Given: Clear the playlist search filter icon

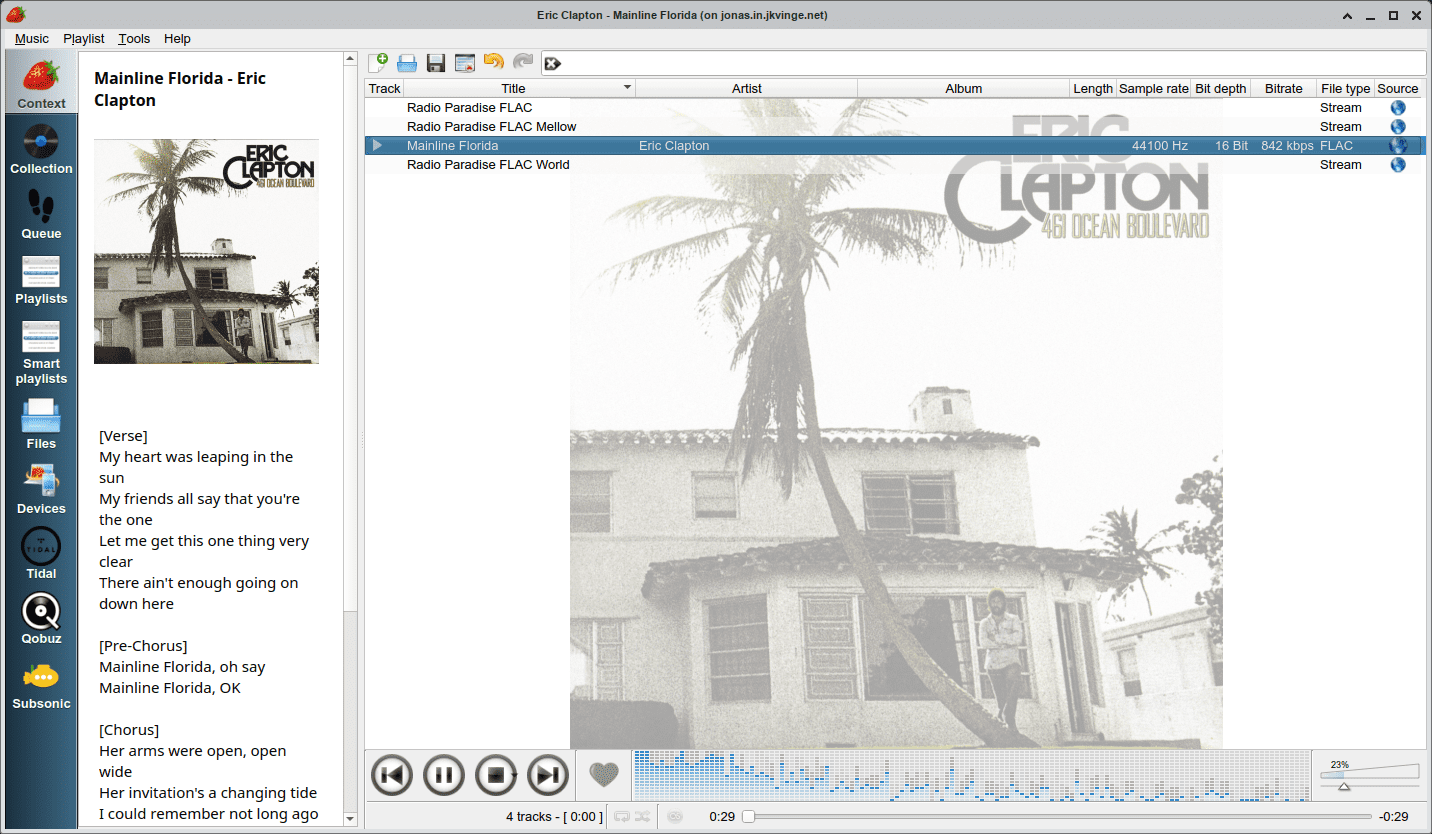Looking at the screenshot, I should coord(553,64).
